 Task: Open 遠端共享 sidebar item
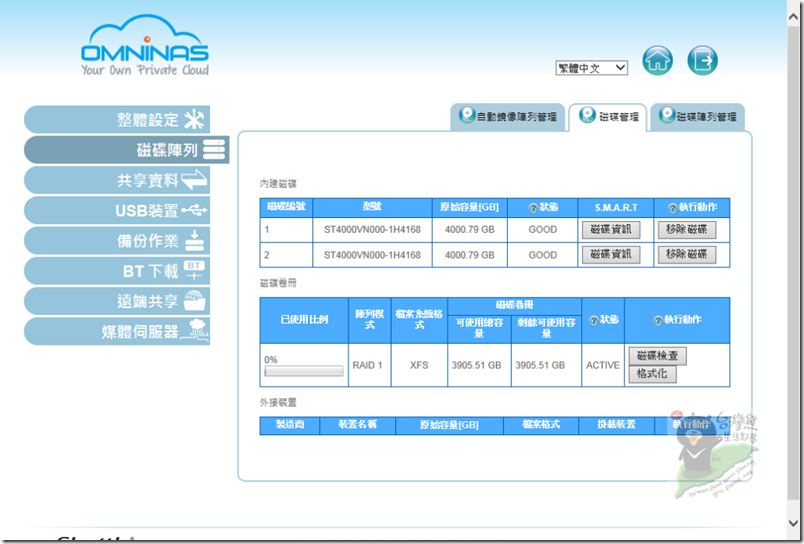point(117,301)
